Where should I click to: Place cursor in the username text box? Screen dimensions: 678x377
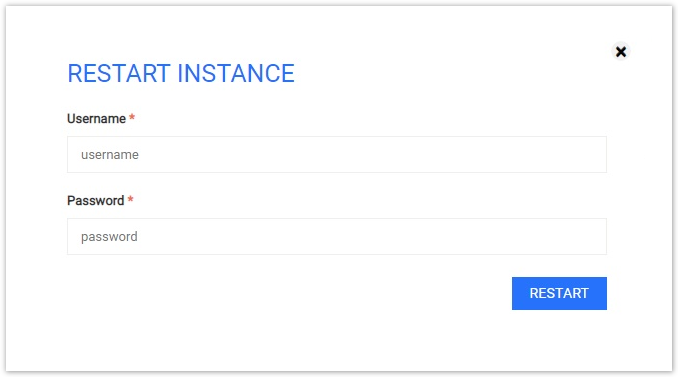tap(336, 154)
